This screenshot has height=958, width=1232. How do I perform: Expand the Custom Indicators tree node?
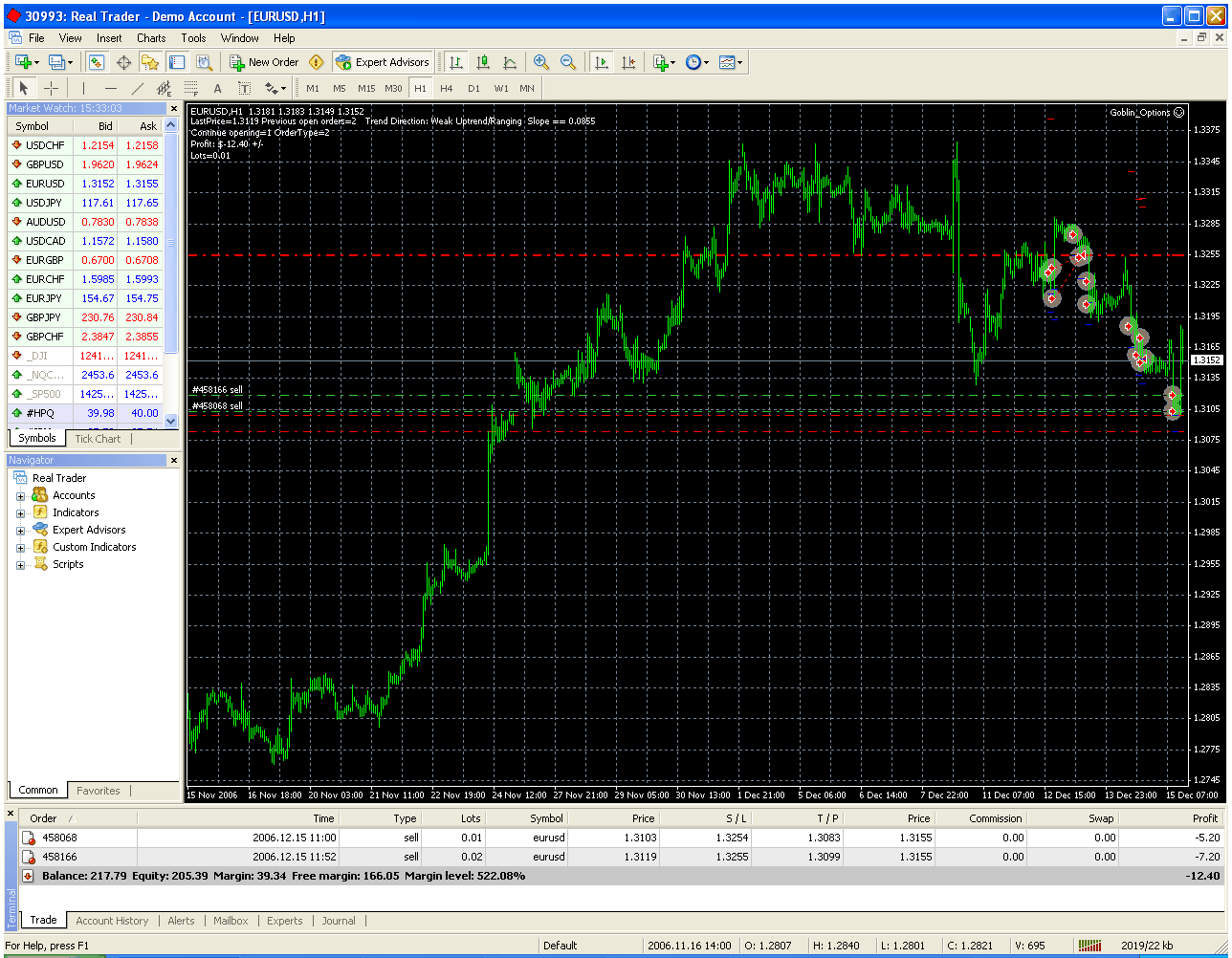click(x=20, y=548)
